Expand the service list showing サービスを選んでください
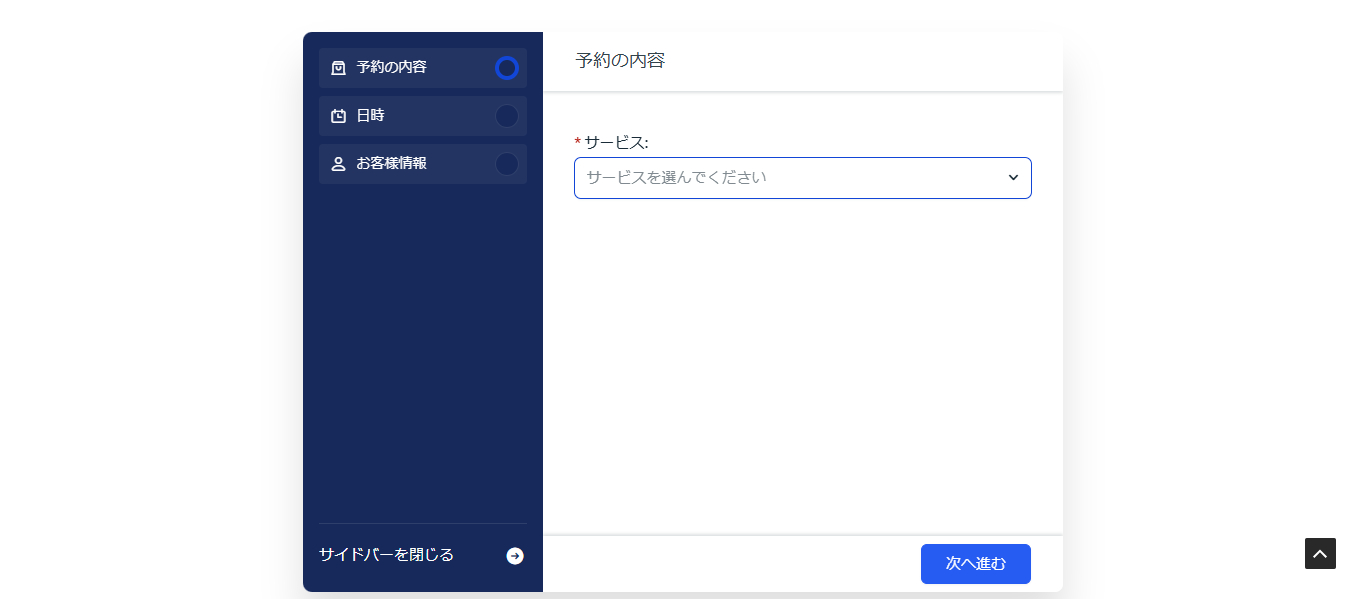 tap(800, 177)
